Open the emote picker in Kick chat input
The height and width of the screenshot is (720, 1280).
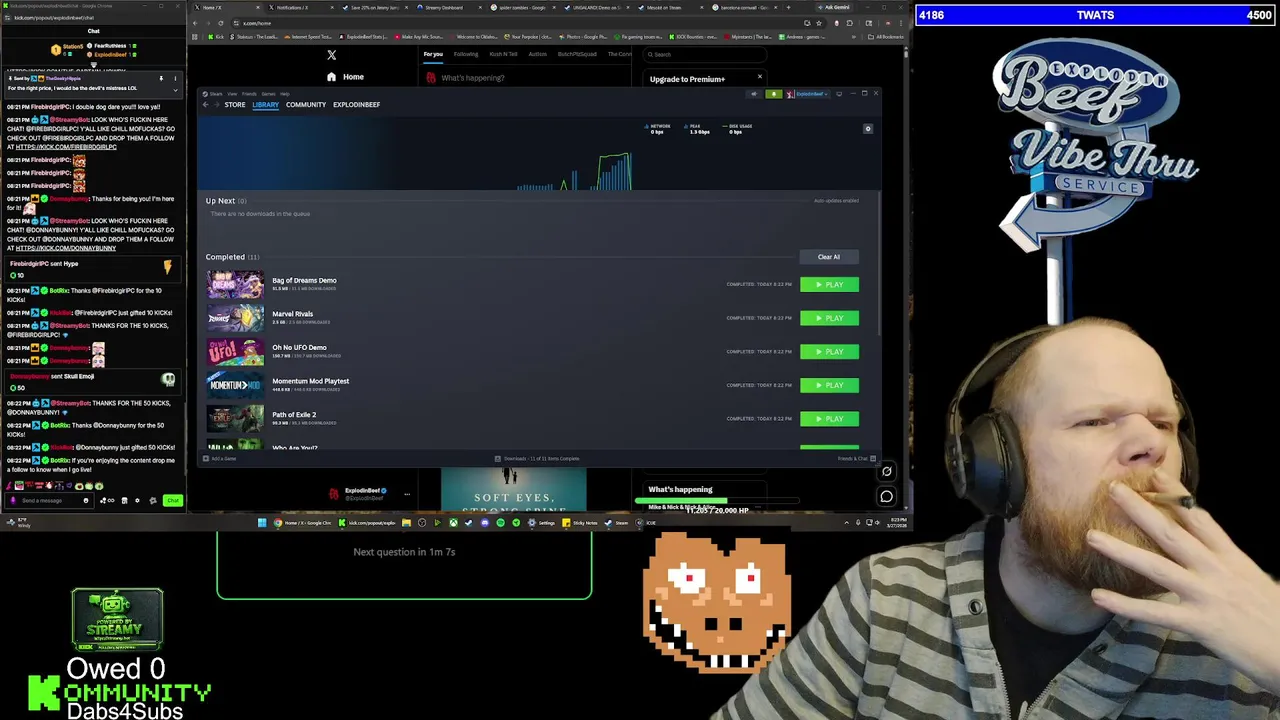pyautogui.click(x=86, y=501)
